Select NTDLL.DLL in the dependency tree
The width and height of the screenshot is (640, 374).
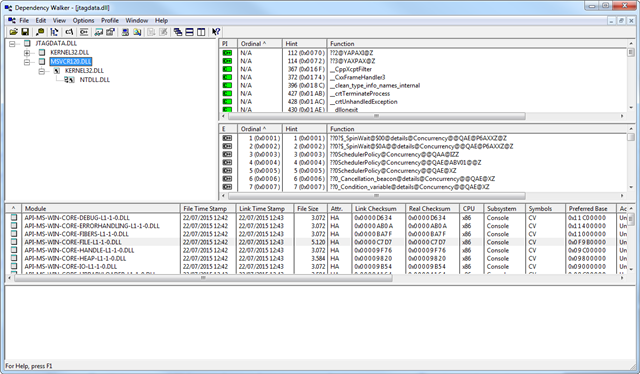(x=94, y=80)
